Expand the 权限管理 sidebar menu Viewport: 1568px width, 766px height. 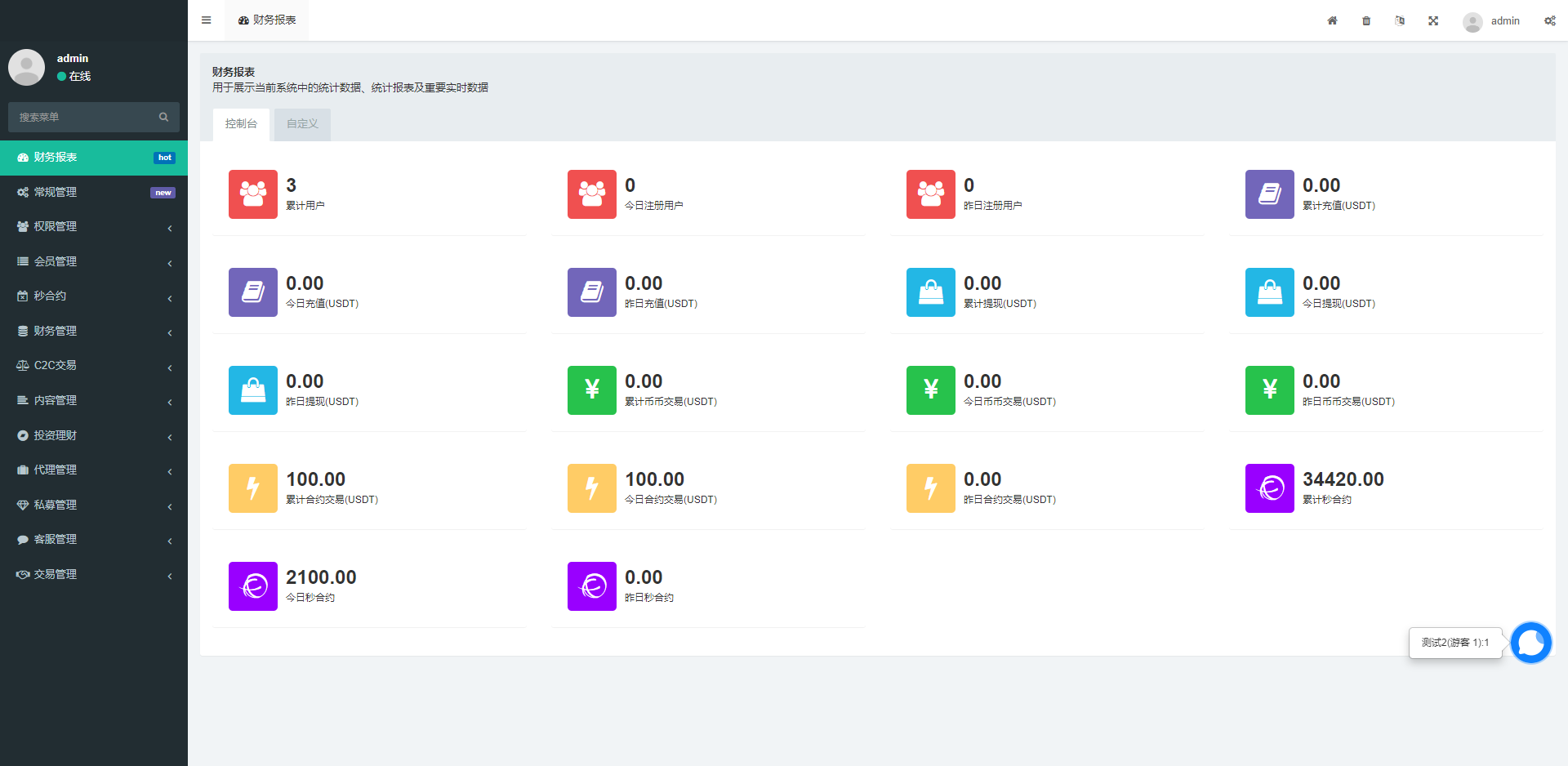[94, 227]
